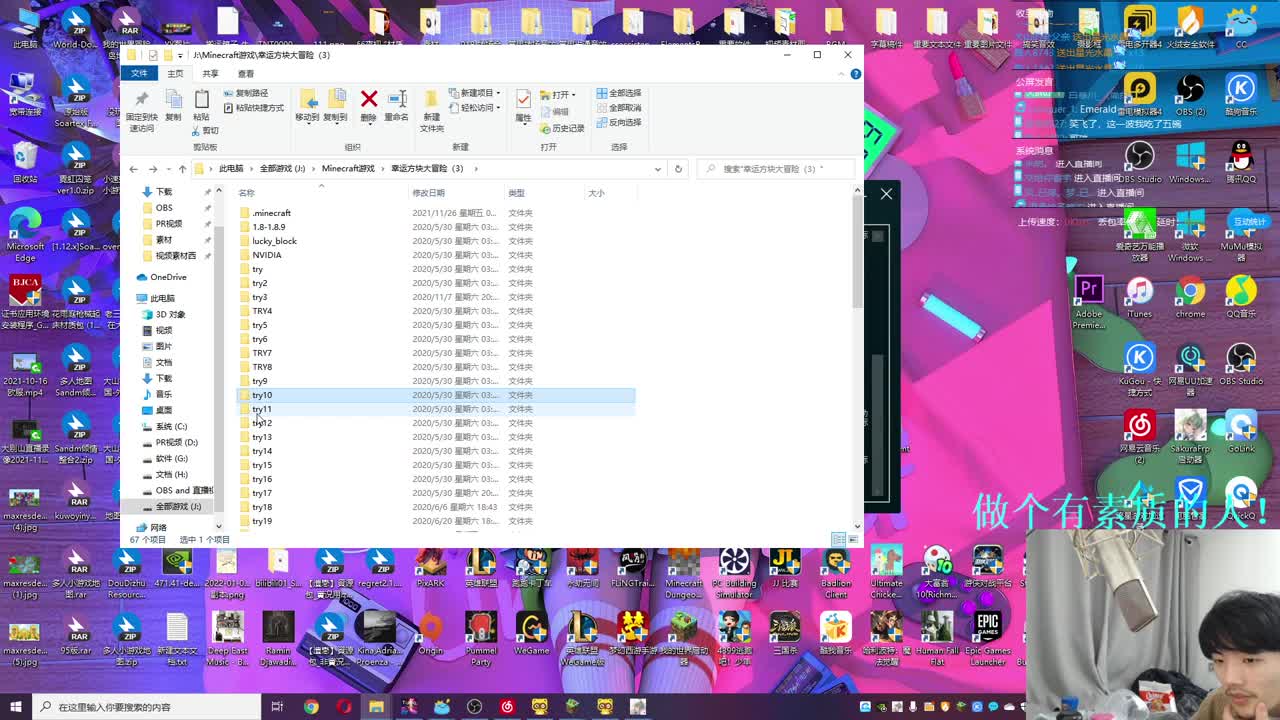Image resolution: width=1280 pixels, height=720 pixels.
Task: Click Minecraft游戏 in the breadcrumb path
Action: tap(347, 169)
